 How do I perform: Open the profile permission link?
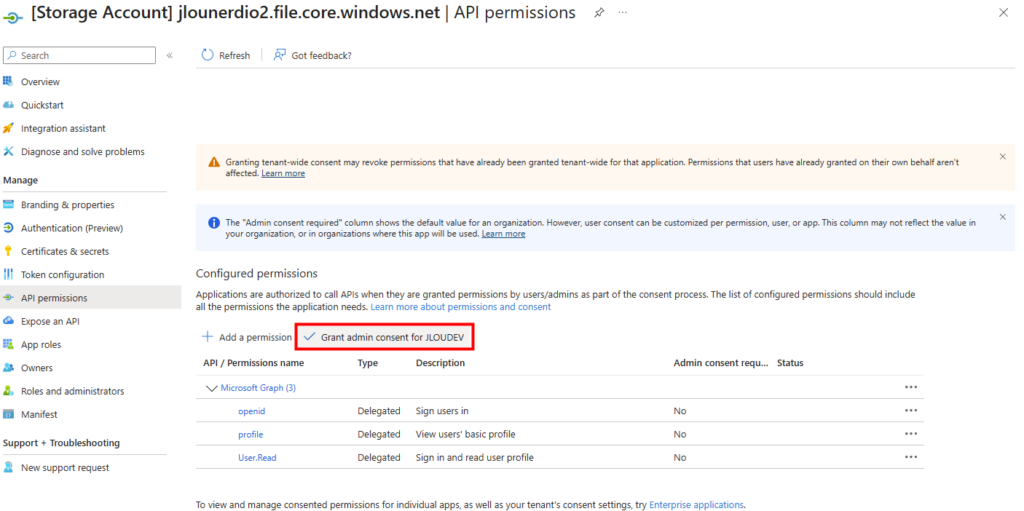tap(251, 434)
